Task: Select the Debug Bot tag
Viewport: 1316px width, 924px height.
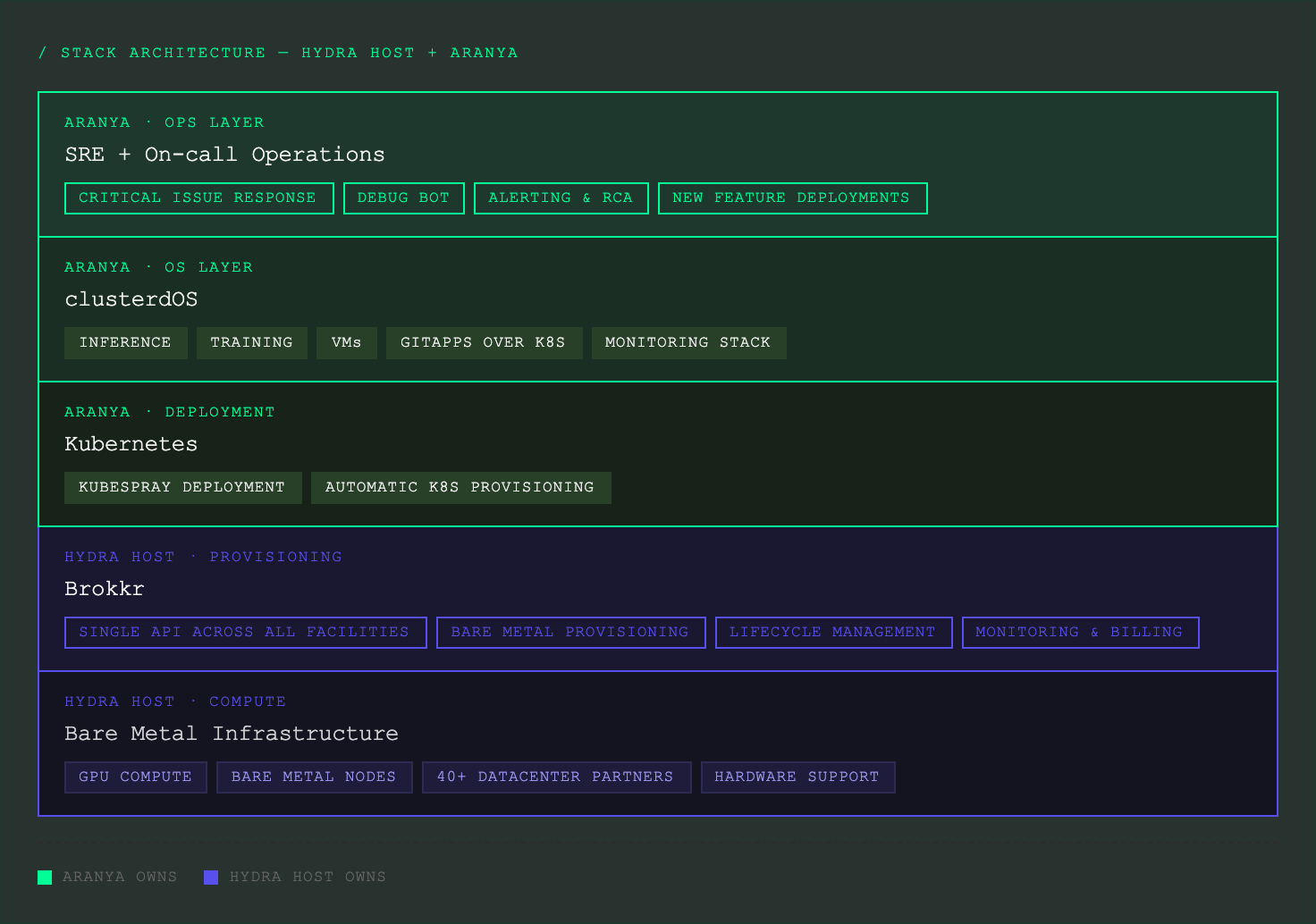Action: pyautogui.click(x=404, y=198)
